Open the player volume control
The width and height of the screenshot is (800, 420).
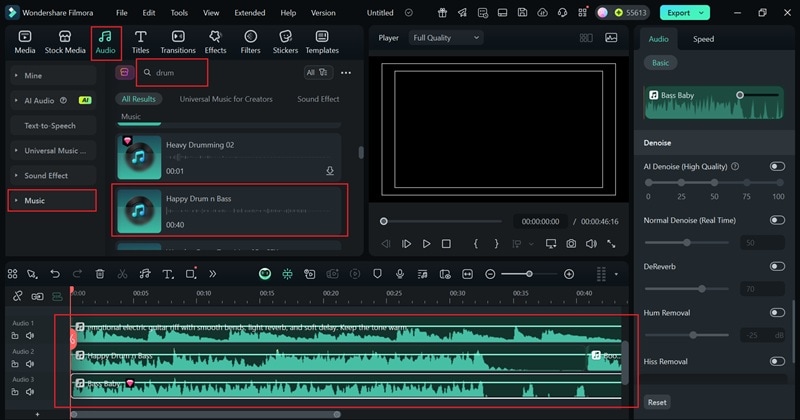click(x=591, y=244)
